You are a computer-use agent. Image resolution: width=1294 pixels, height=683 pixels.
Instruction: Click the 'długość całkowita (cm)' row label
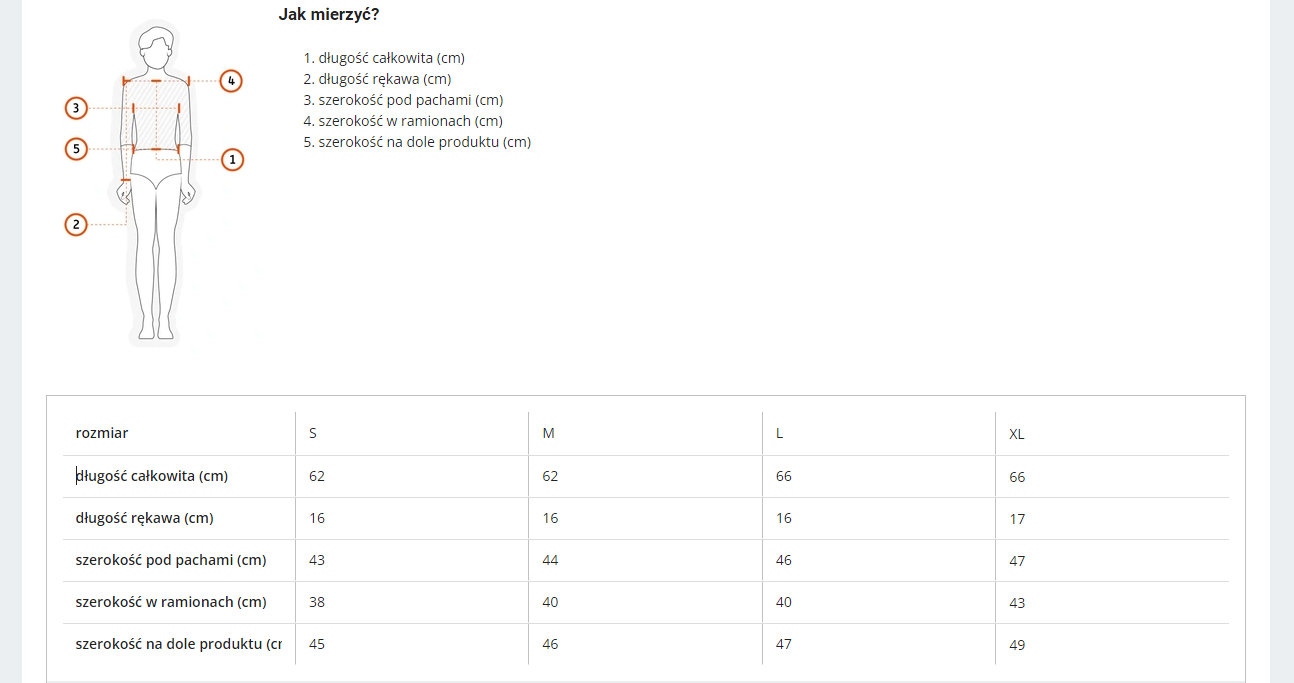click(x=152, y=476)
